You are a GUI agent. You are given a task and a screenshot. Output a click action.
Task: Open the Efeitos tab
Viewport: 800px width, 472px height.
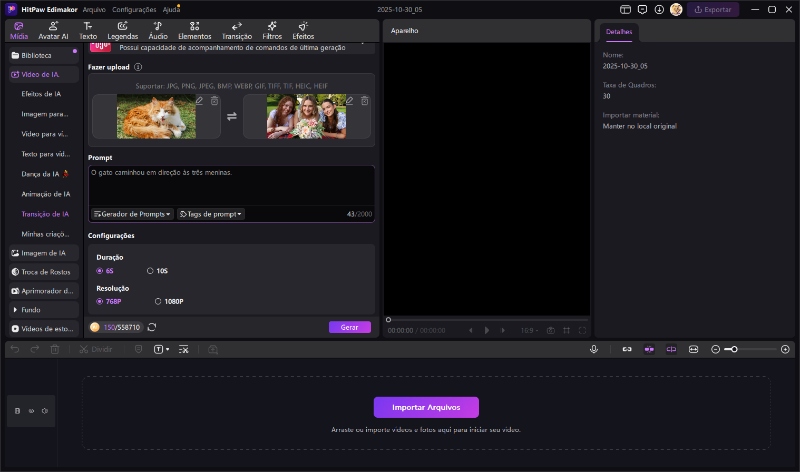(x=303, y=31)
